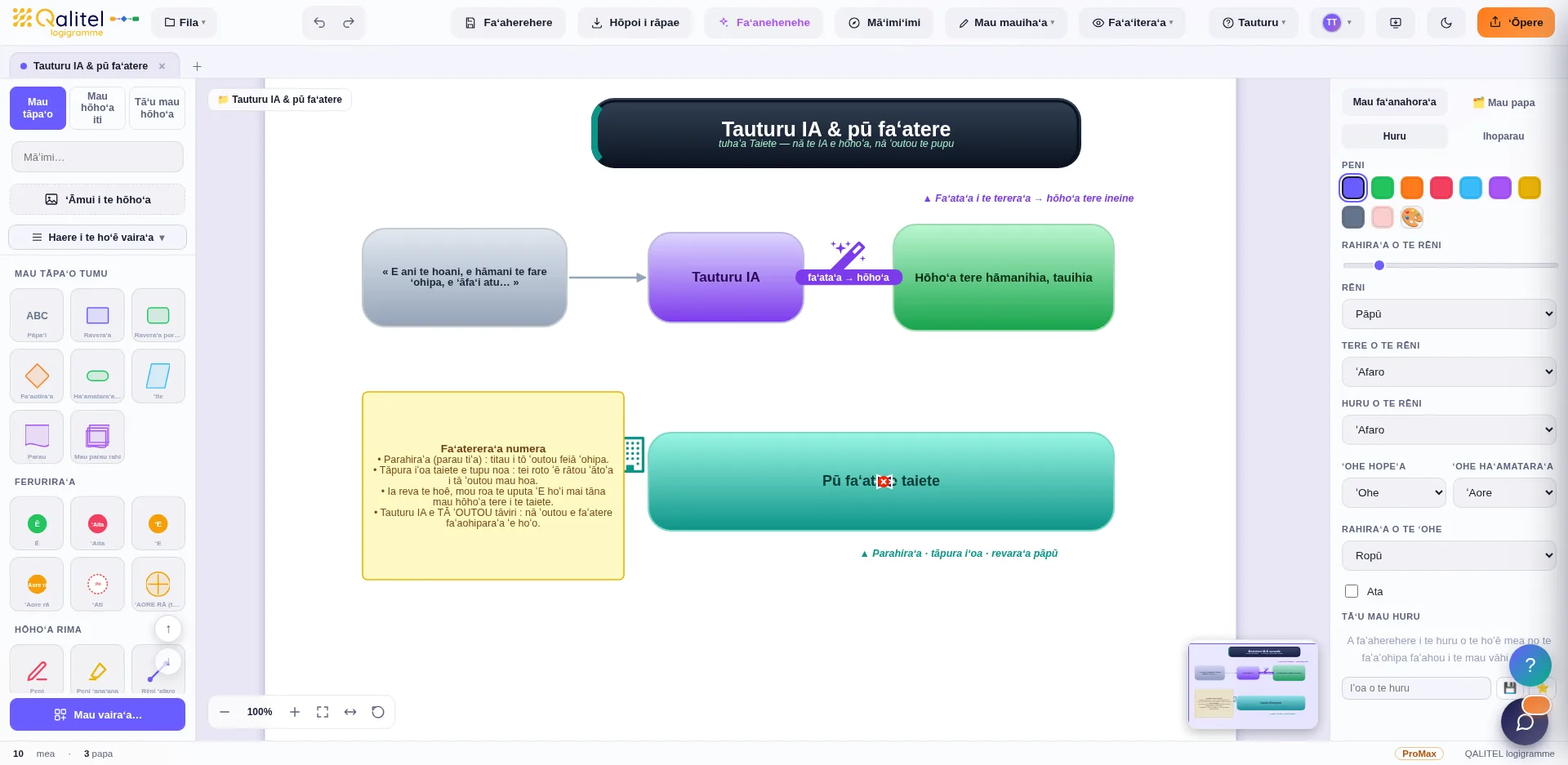Viewport: 1568px width, 765px height.
Task: Open the ʻOhe haʻamataraʻa dropdown
Action: (x=1504, y=492)
